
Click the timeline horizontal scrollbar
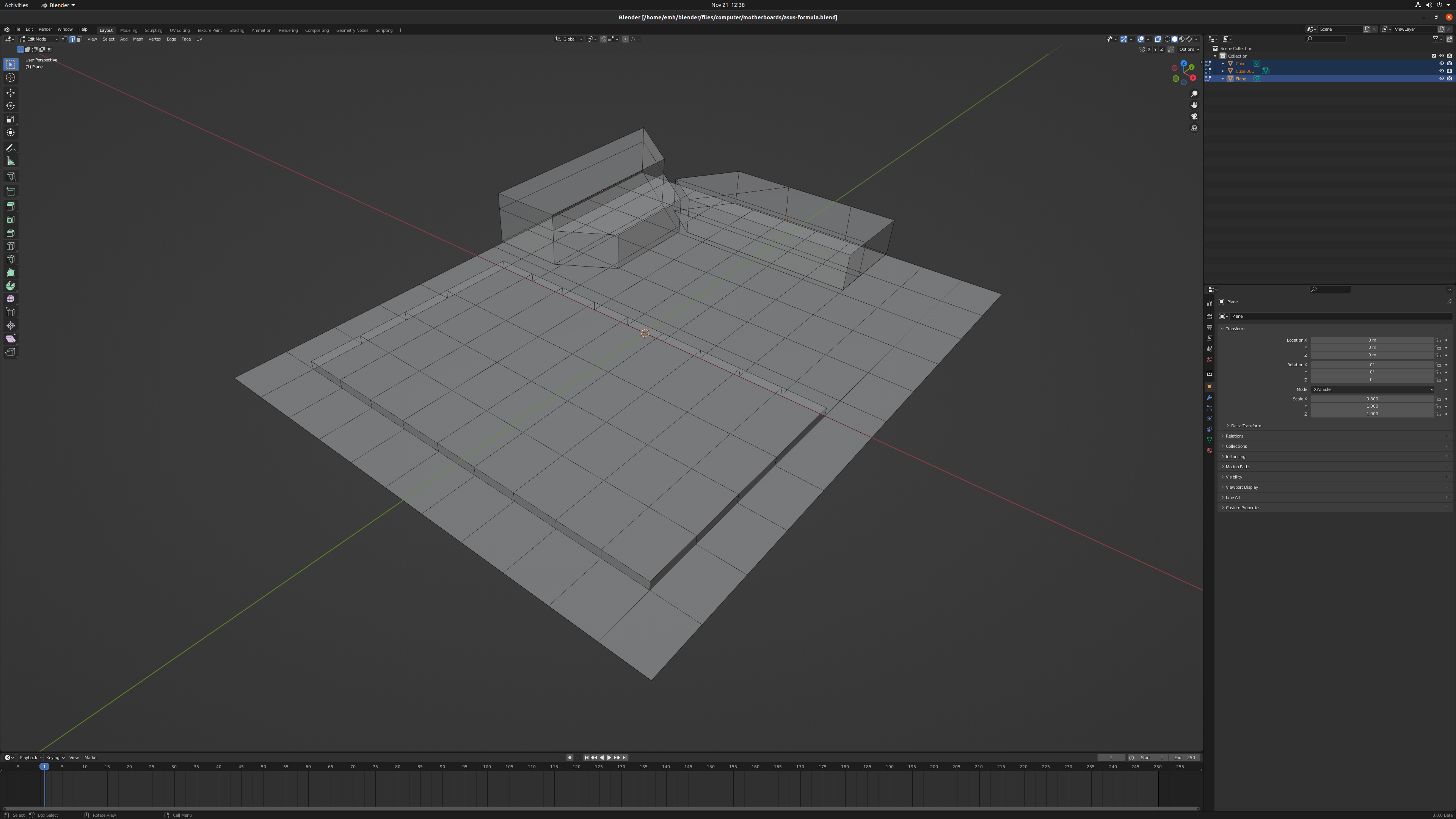(x=601, y=808)
